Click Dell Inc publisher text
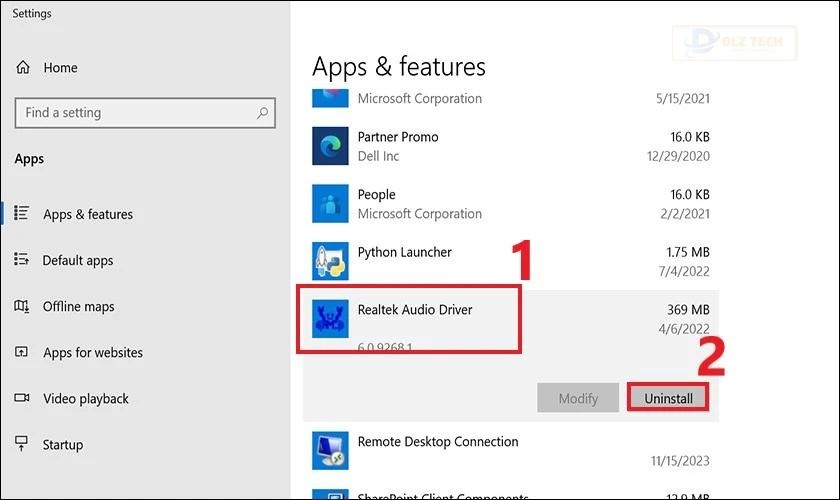840x500 pixels. [378, 156]
